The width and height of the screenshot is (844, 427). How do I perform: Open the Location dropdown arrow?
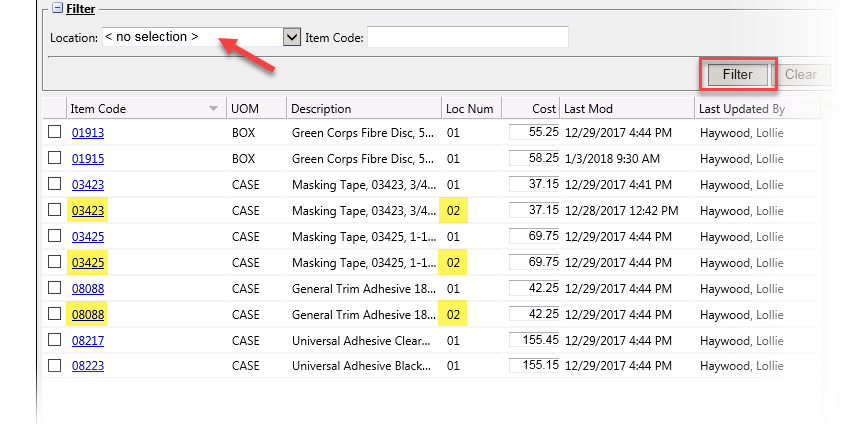[292, 37]
